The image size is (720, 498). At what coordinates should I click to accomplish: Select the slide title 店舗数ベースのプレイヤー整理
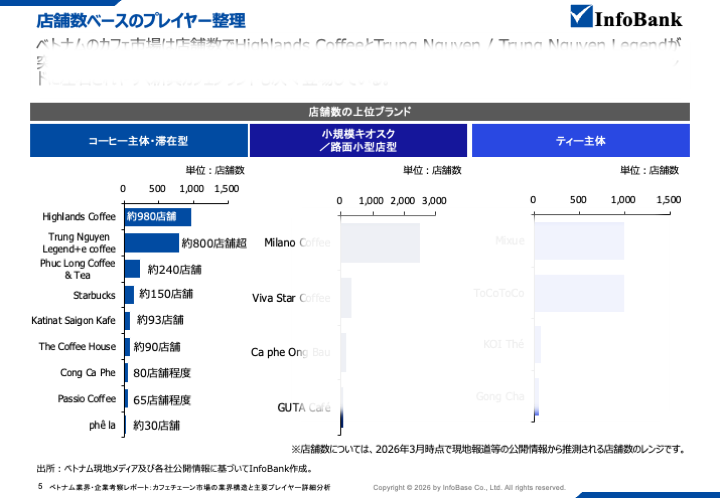tap(141, 21)
